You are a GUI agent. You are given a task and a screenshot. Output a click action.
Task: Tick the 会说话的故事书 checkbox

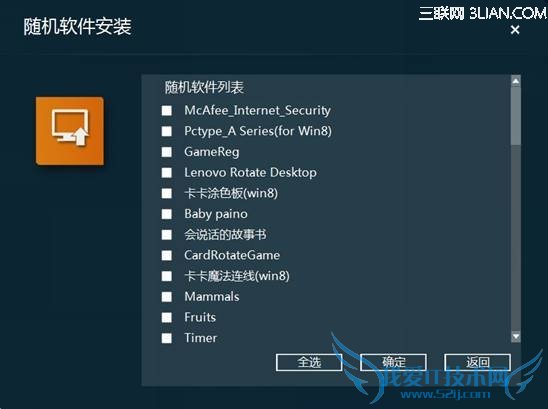click(167, 235)
